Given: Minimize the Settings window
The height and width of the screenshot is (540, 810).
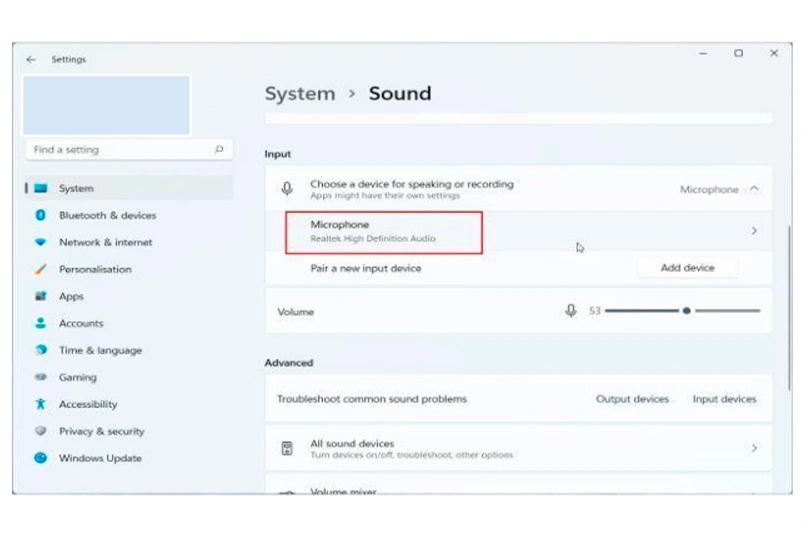Looking at the screenshot, I should (x=703, y=53).
